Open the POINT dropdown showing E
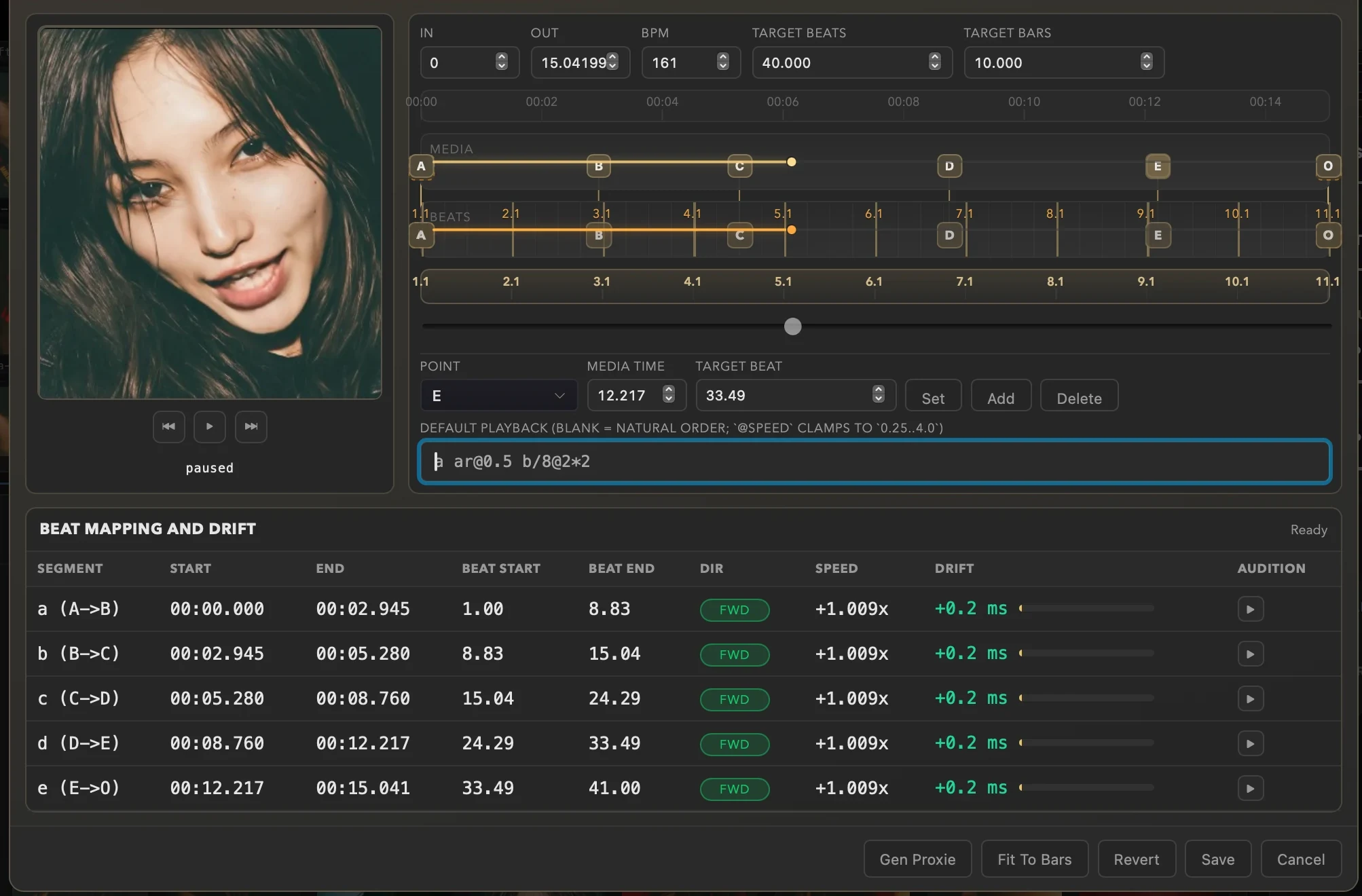1362x896 pixels. pos(498,396)
